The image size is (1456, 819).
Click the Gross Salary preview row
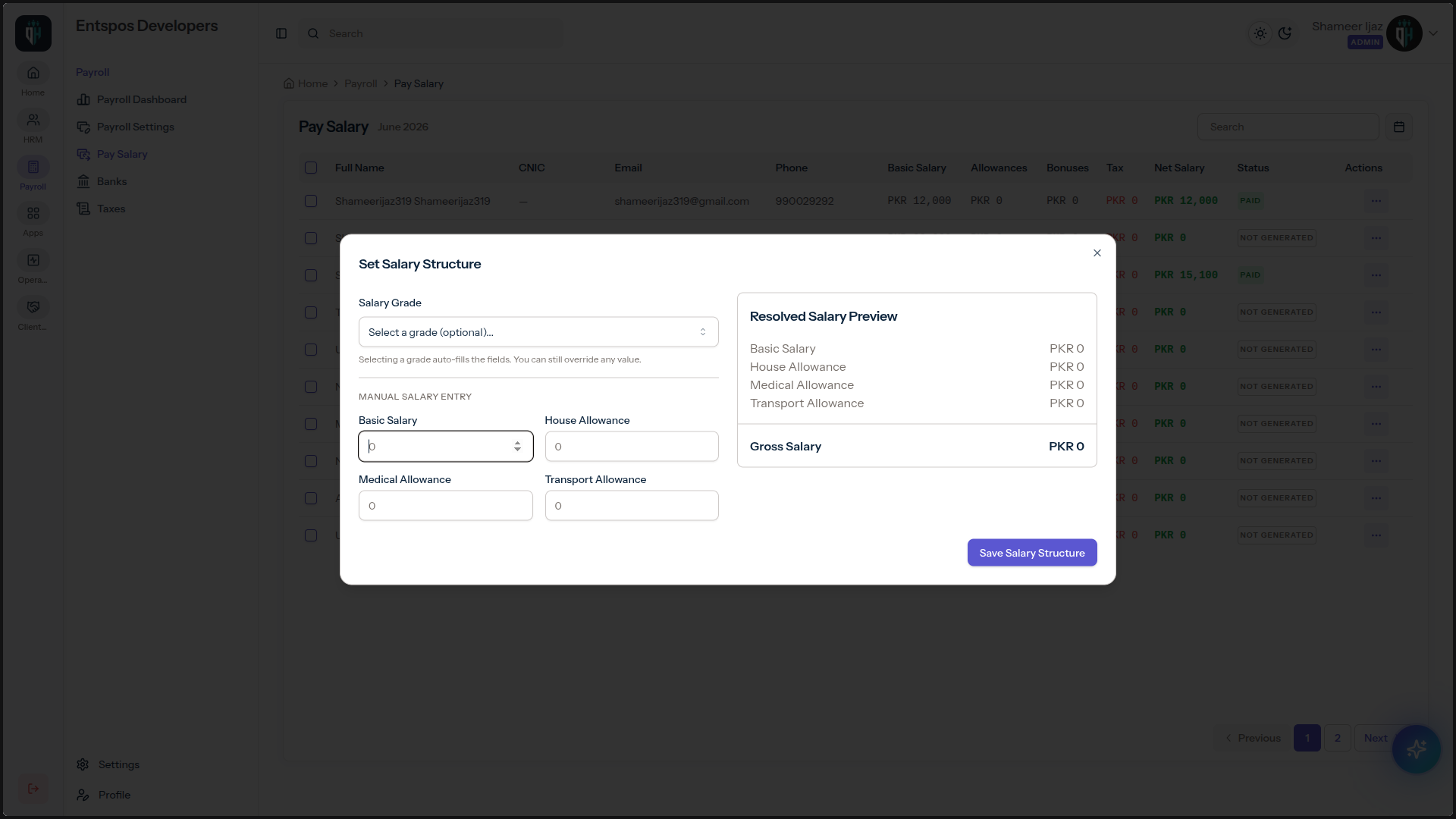pyautogui.click(x=917, y=447)
